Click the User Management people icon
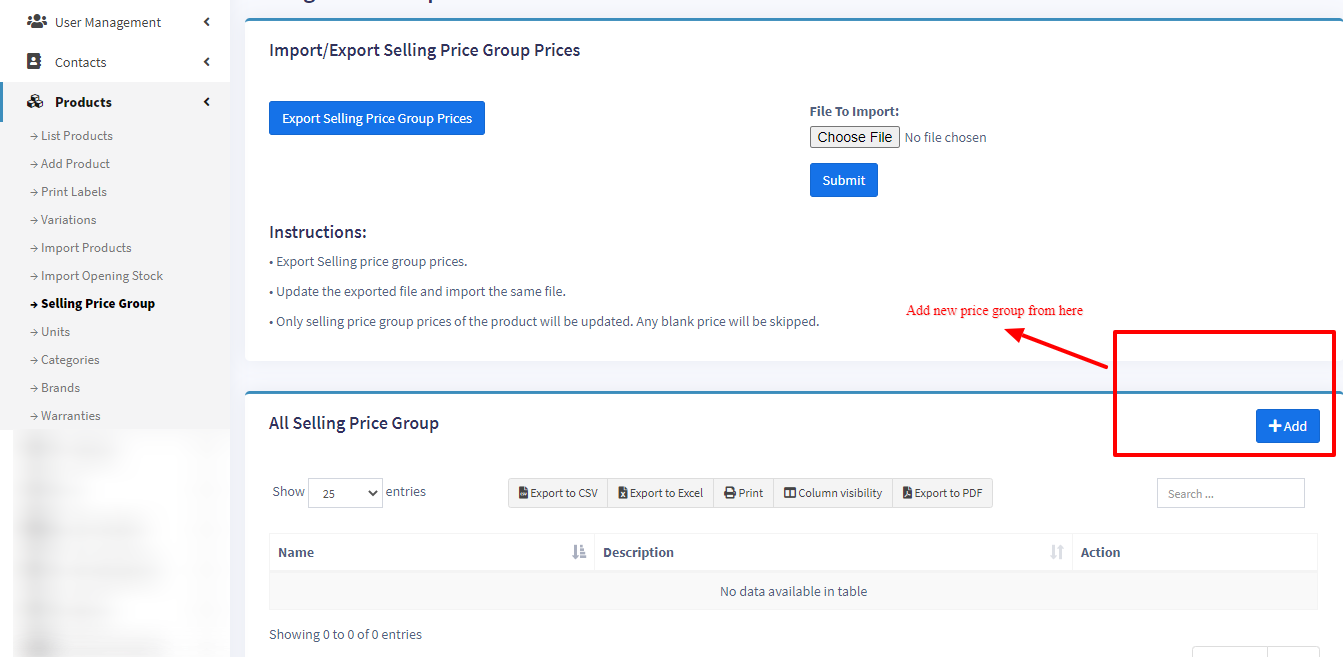 36,21
